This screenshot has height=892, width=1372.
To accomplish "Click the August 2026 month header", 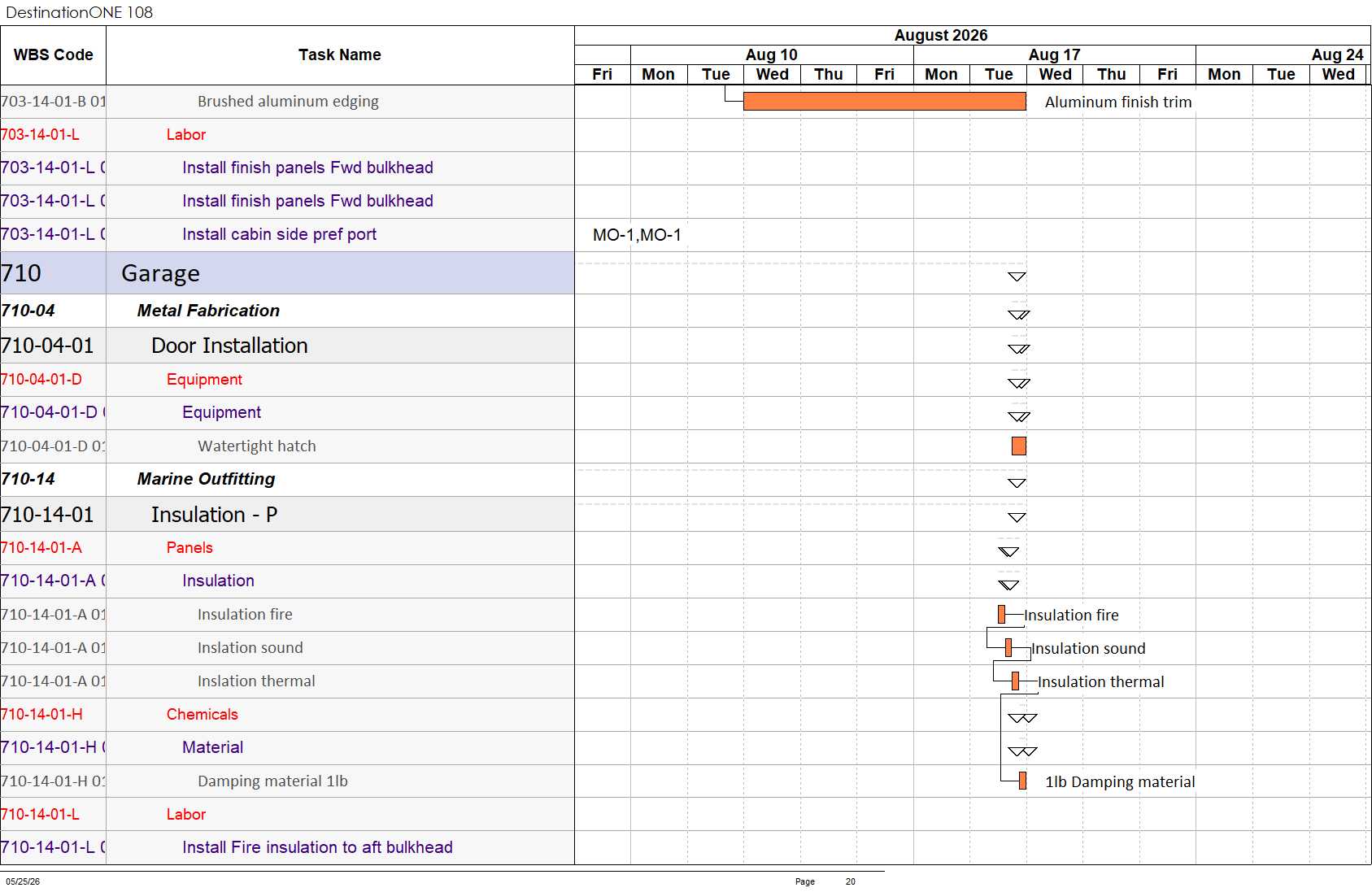I will pos(941,36).
